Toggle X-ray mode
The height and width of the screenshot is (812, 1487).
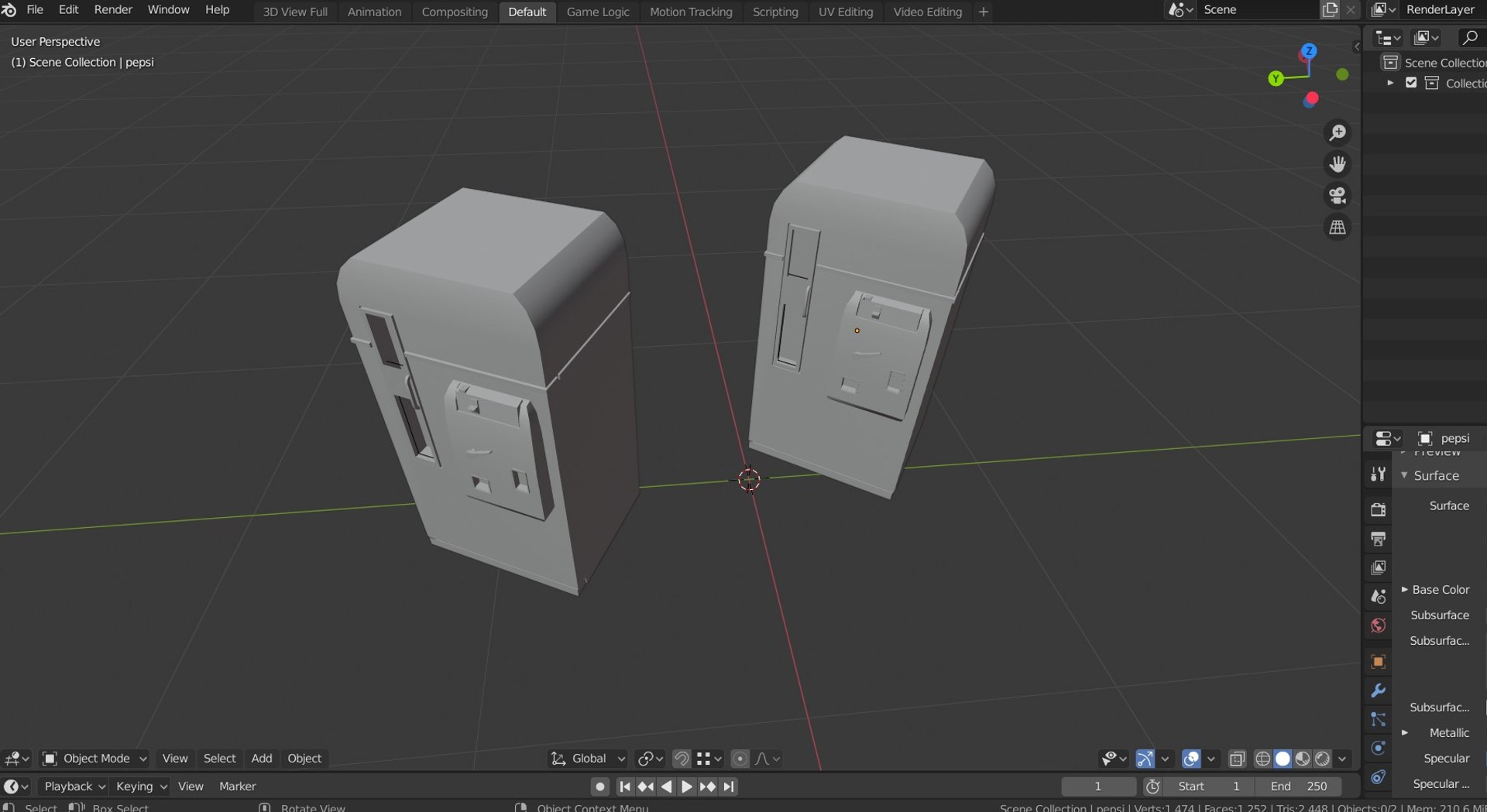(x=1237, y=759)
